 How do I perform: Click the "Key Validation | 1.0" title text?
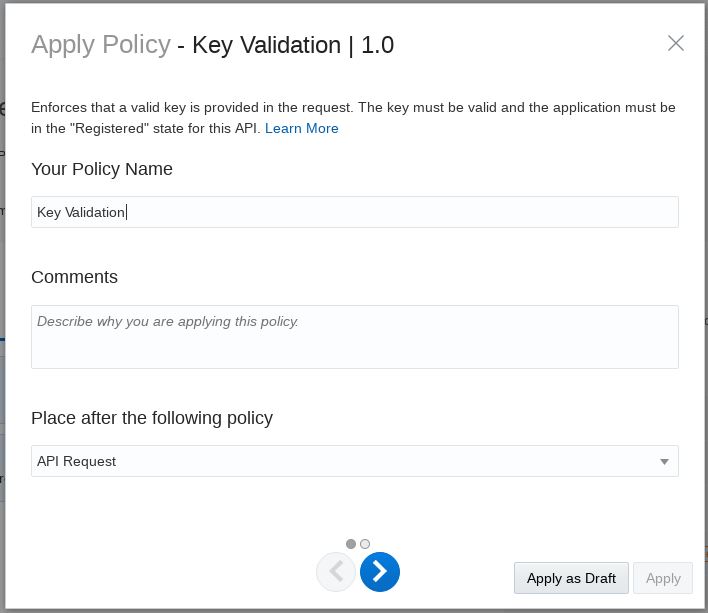click(293, 45)
